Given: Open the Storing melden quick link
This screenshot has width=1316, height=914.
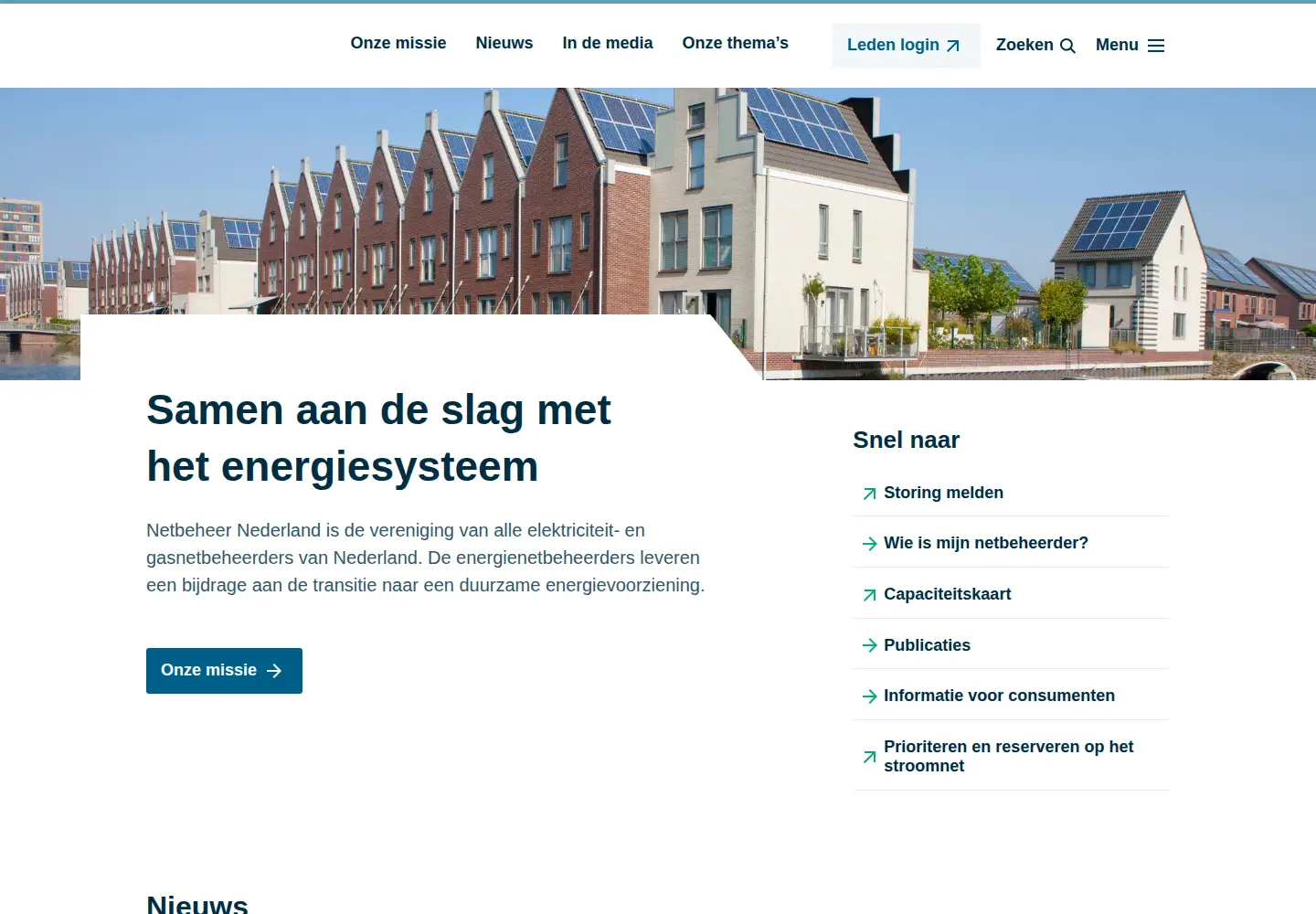Looking at the screenshot, I should tap(943, 493).
